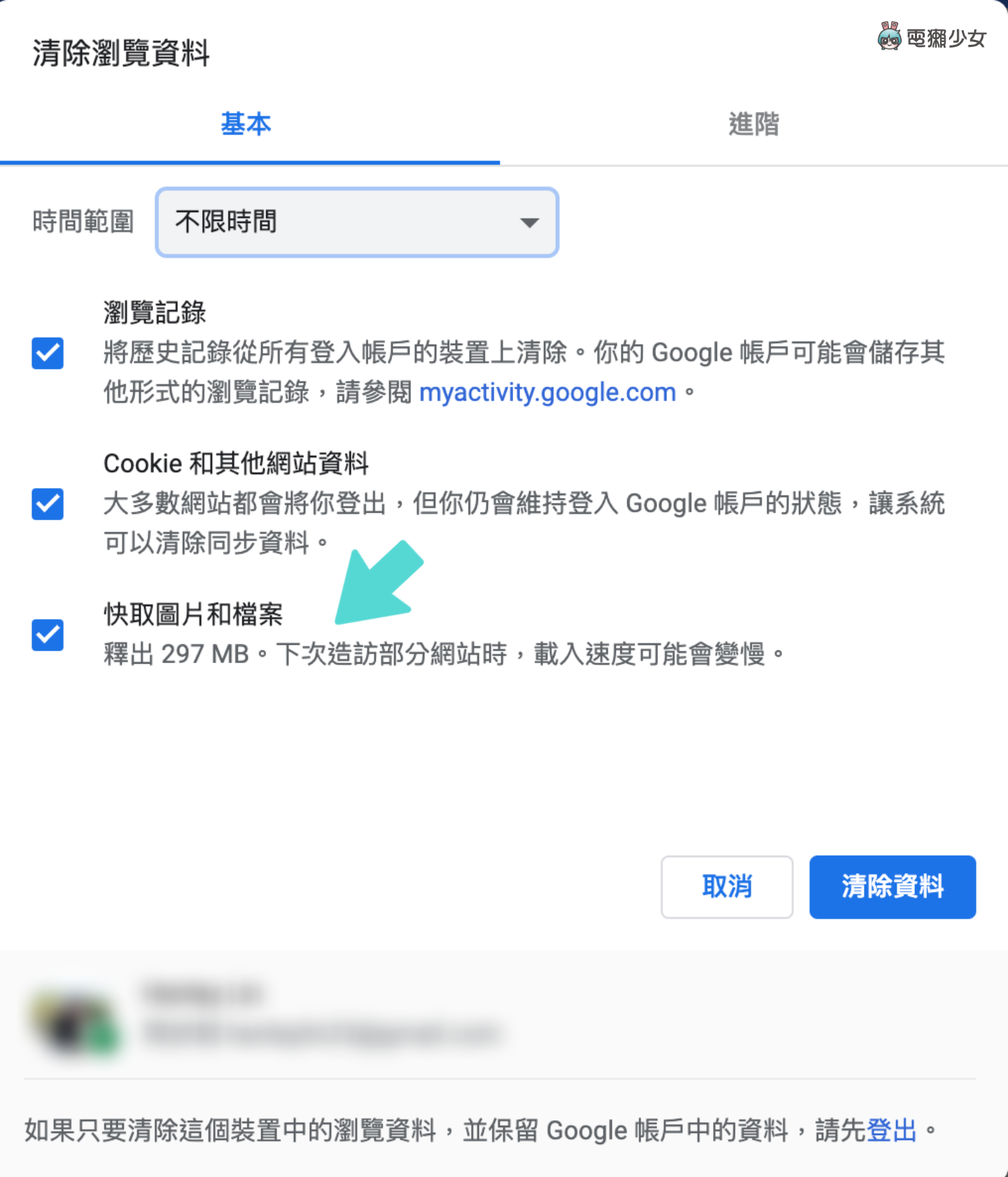Screen dimensions: 1008x1177
Task: Click the 電獺少女 watermark logo icon
Action: pos(890,36)
